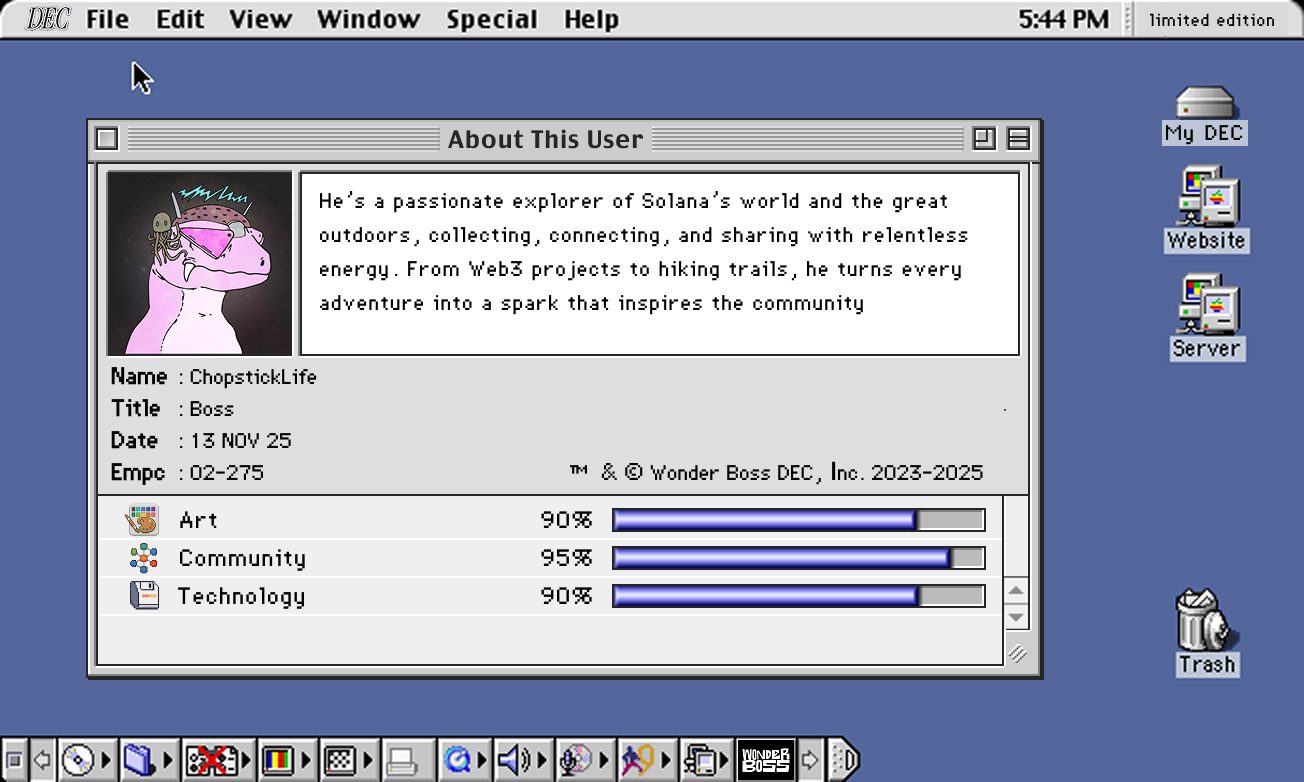This screenshot has height=782, width=1304.
Task: Open the Help menu
Action: (591, 19)
